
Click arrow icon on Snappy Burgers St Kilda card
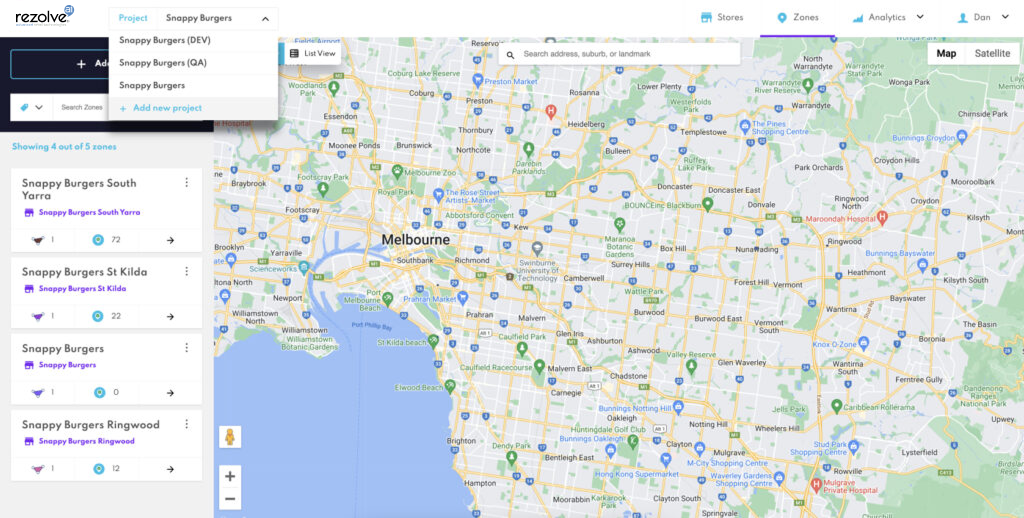pyautogui.click(x=170, y=316)
